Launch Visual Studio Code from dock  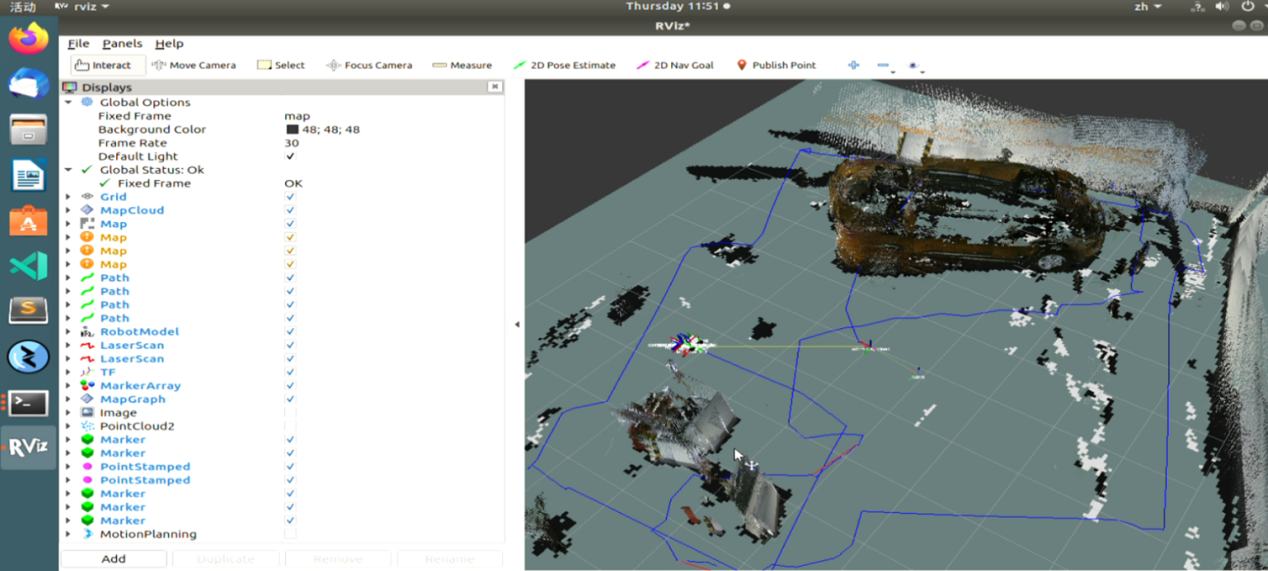click(28, 266)
